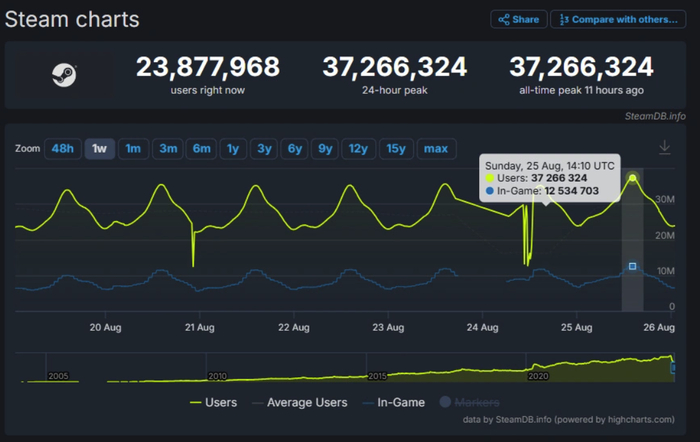This screenshot has width=700, height=442.
Task: Click the 2010 label in navigator
Action: (x=217, y=376)
